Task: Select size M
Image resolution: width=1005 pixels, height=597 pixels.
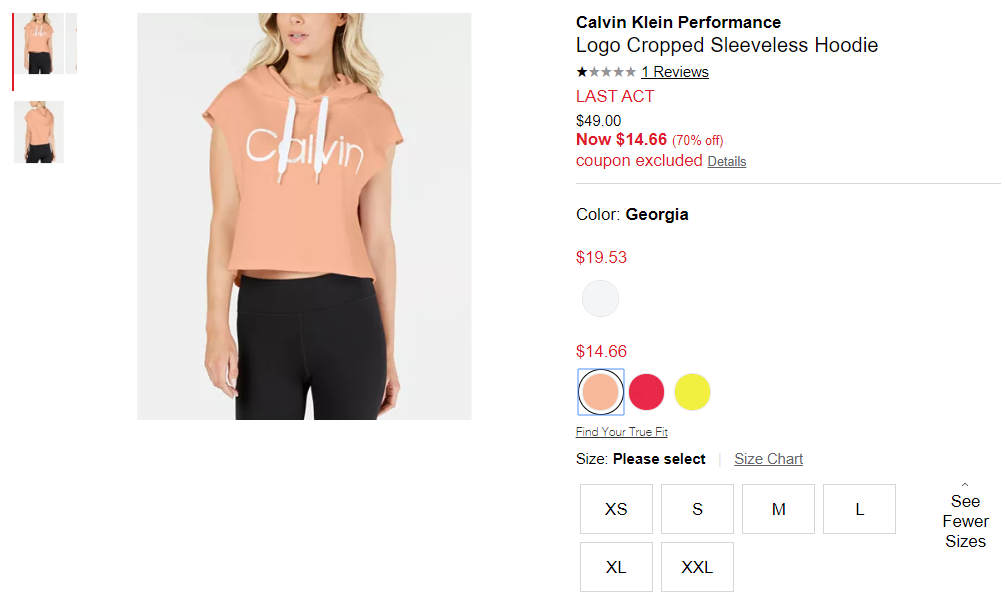Action: [778, 509]
